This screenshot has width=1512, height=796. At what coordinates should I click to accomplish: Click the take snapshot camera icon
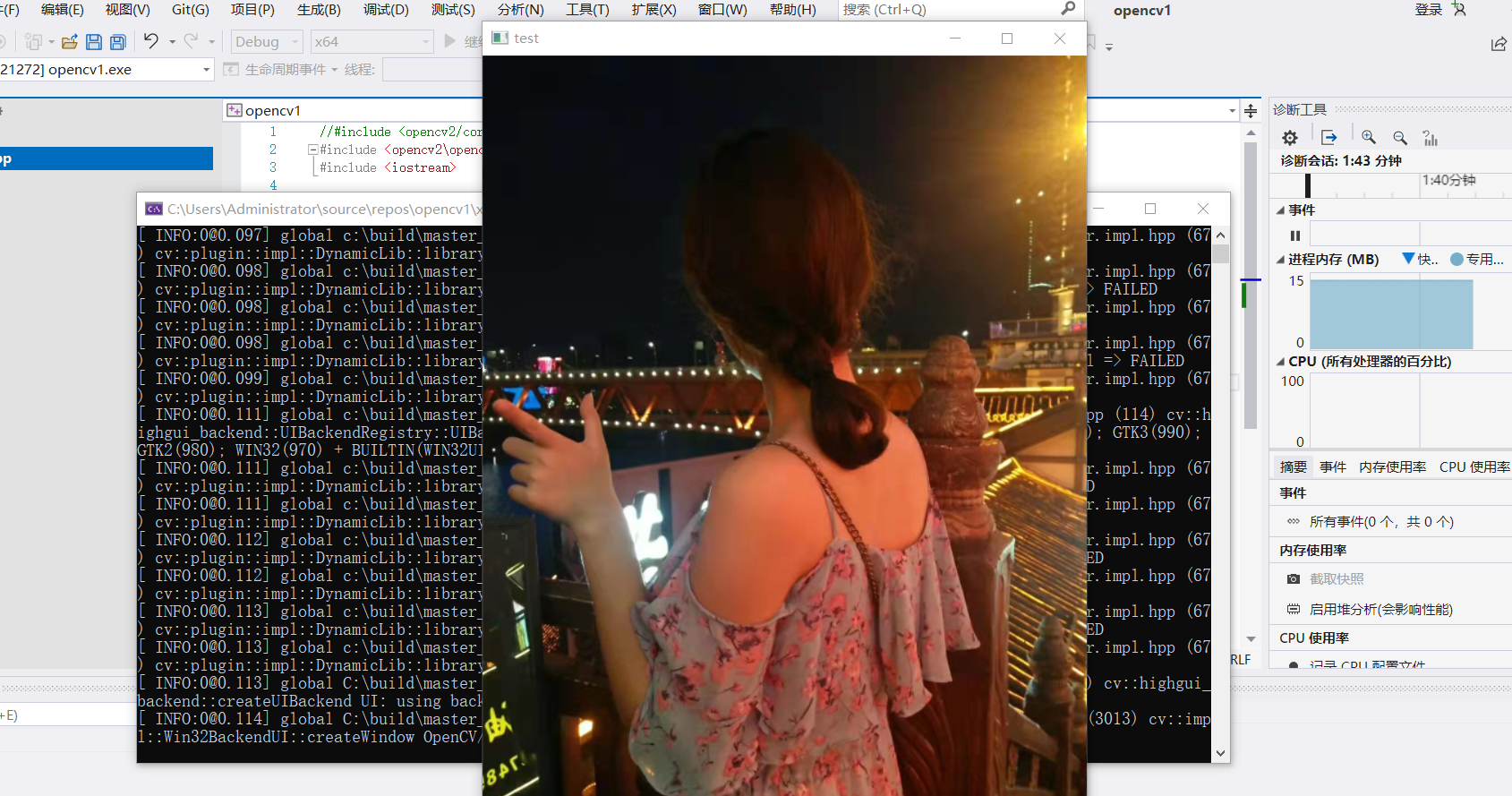coord(1294,579)
